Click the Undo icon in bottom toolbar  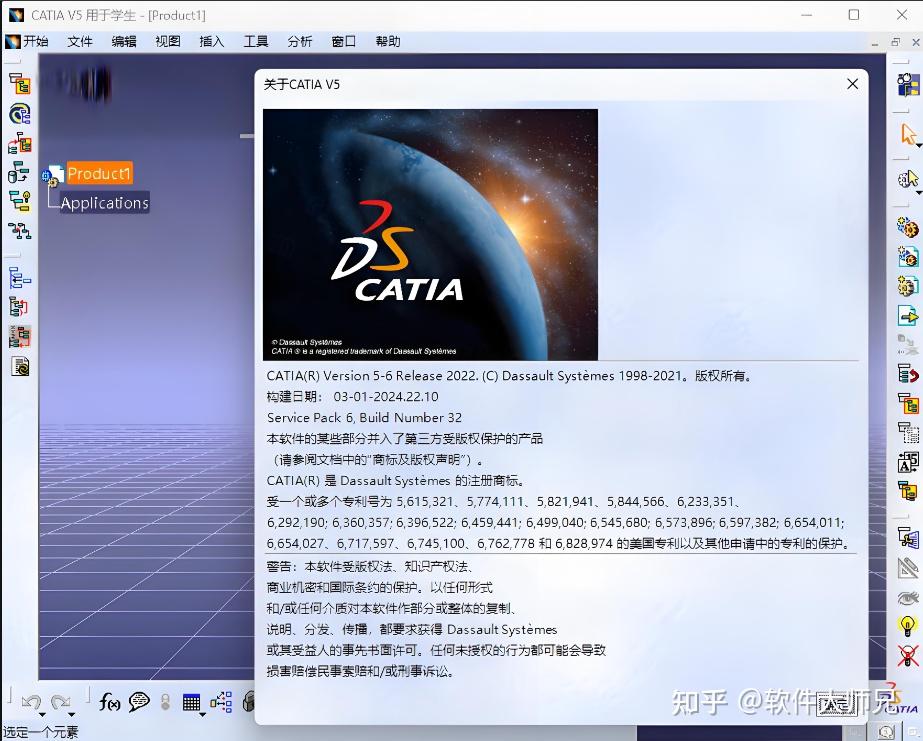(x=31, y=702)
